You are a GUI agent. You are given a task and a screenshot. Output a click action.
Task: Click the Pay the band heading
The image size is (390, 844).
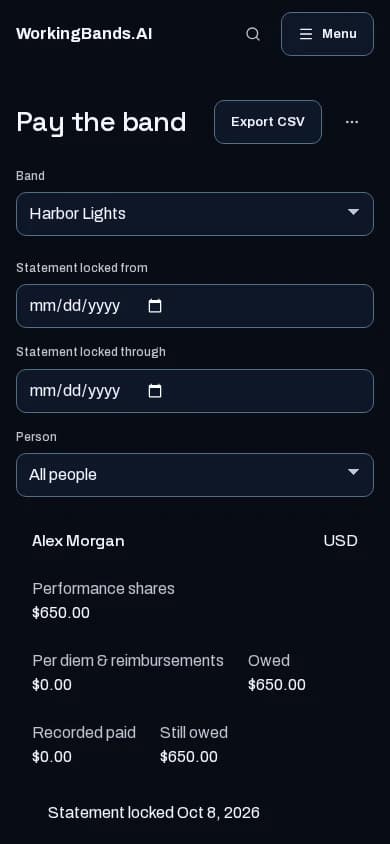coord(101,122)
